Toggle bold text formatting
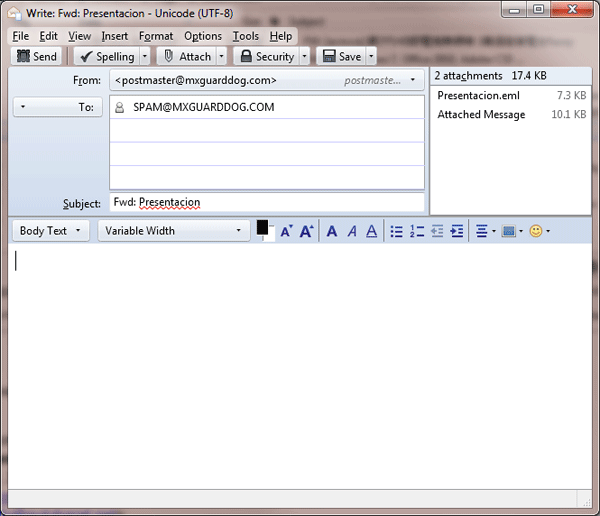Viewport: 600px width, 516px height. tap(333, 231)
